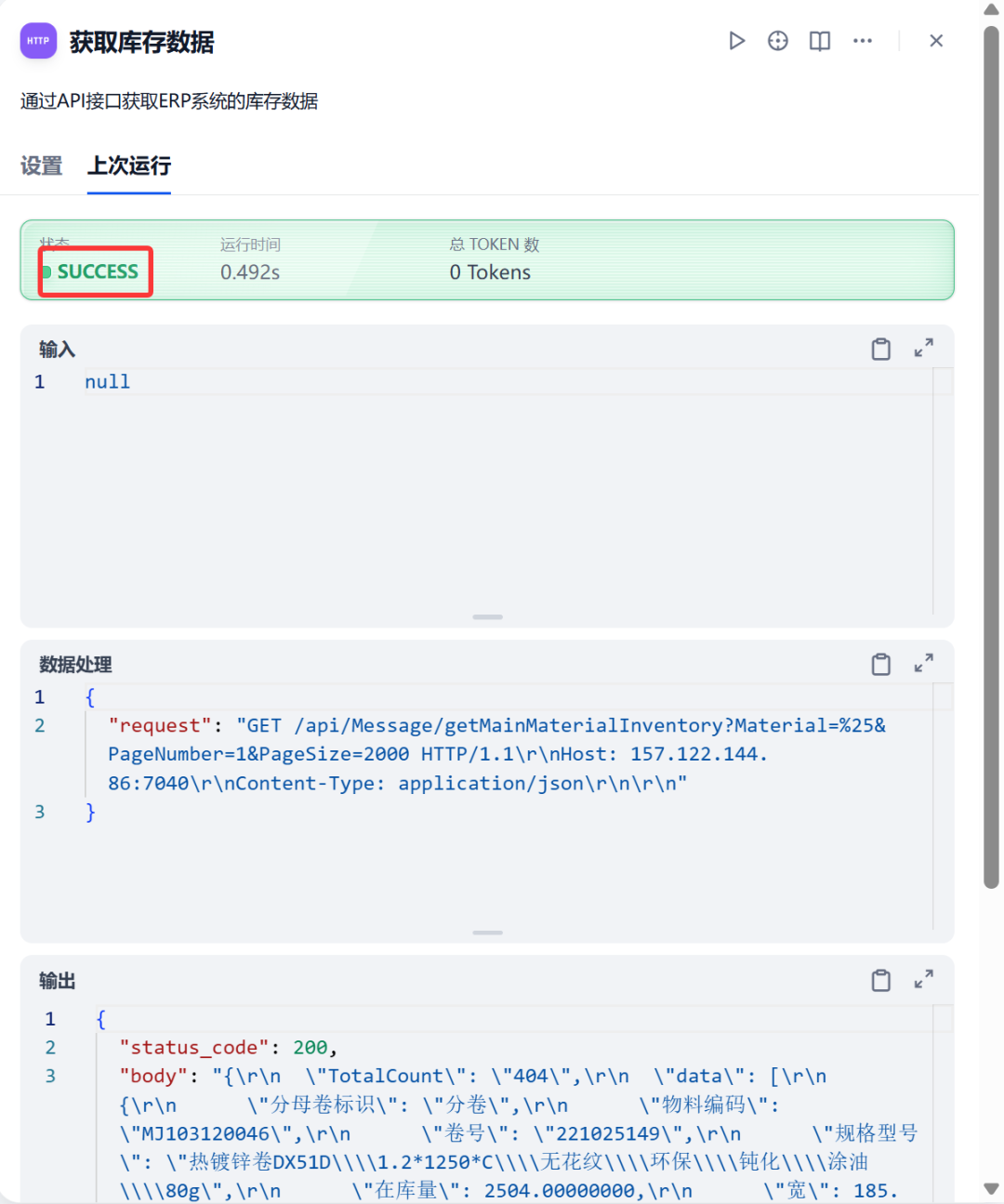1004x1204 pixels.
Task: Open the help book icon
Action: tap(820, 41)
